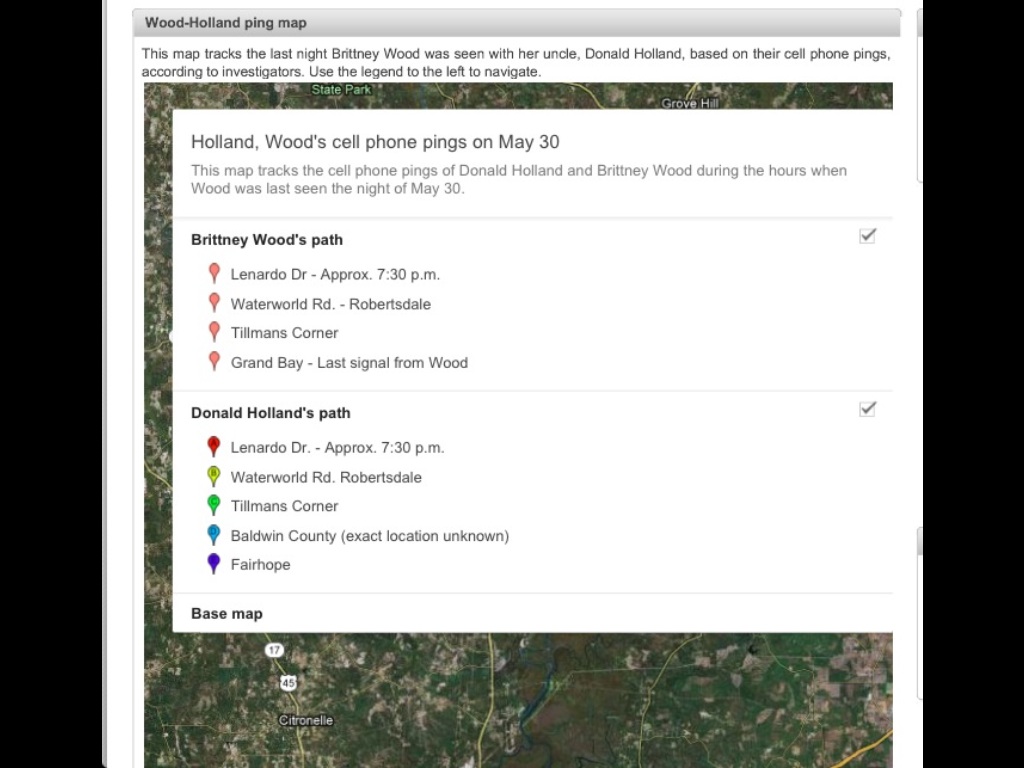Click the purple Fairhope pin

click(213, 563)
